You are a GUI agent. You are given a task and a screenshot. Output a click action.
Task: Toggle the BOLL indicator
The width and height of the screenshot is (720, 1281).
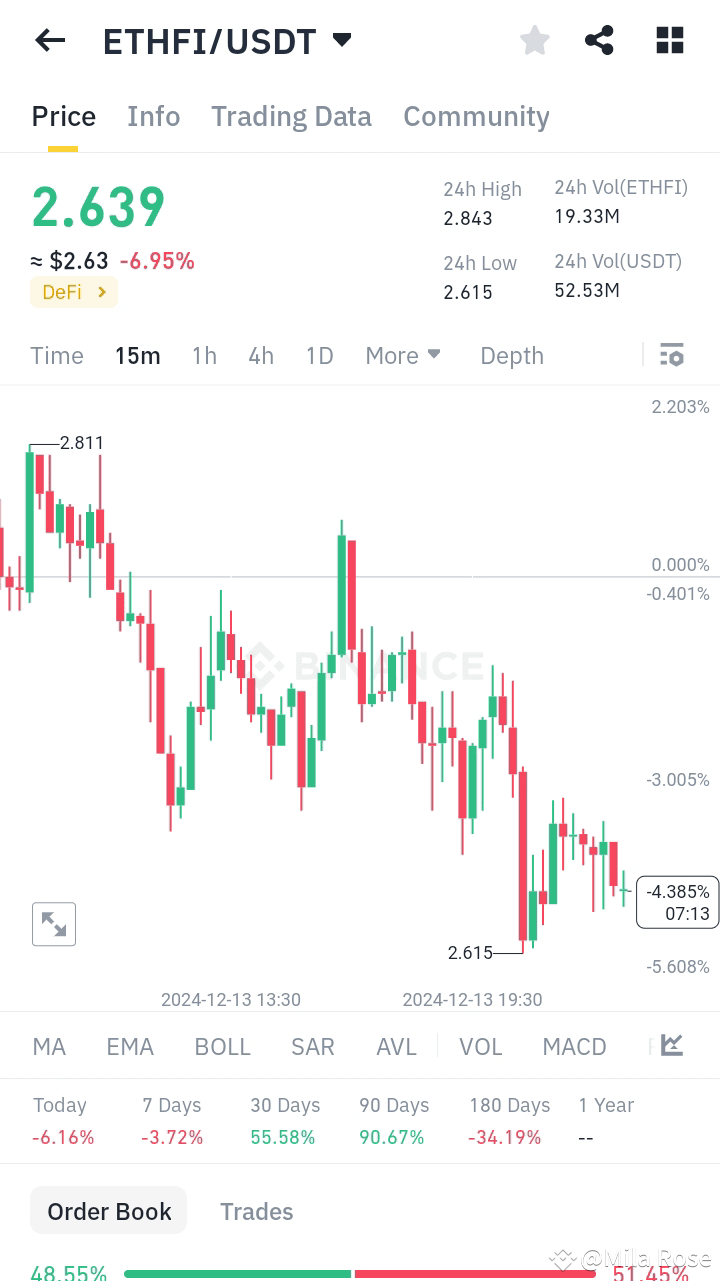pyautogui.click(x=222, y=1046)
